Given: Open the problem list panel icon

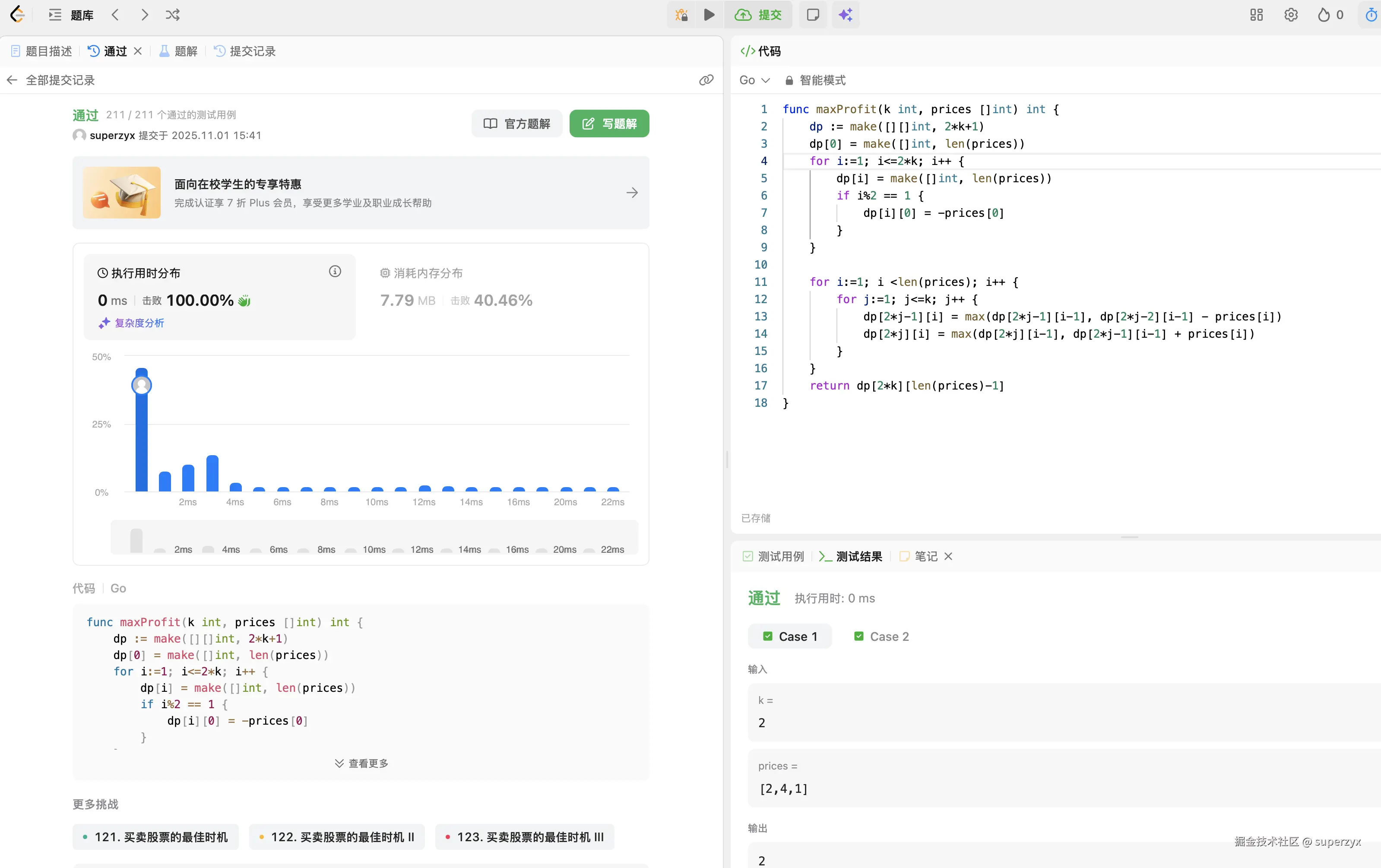Looking at the screenshot, I should [55, 15].
